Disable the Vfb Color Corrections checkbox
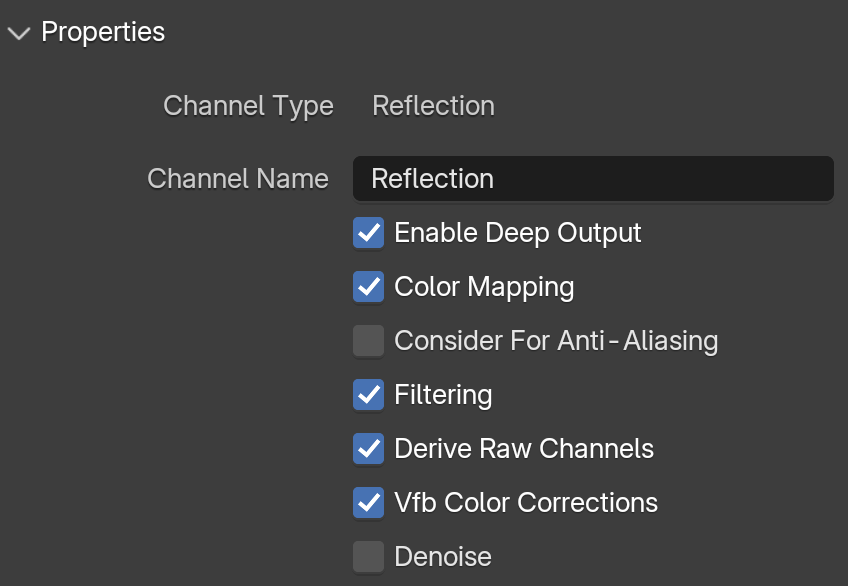The height and width of the screenshot is (586, 848). [x=369, y=503]
